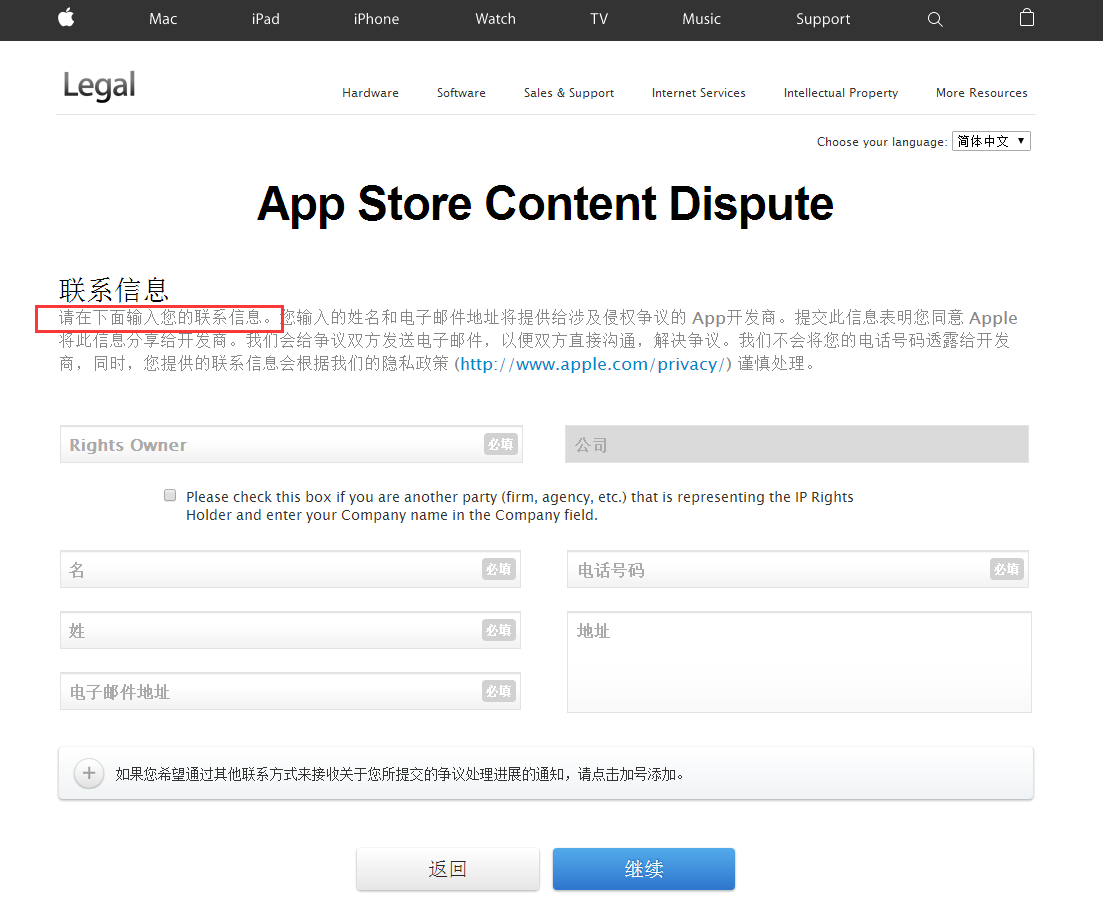This screenshot has width=1103, height=911.
Task: Go to the iPhone menu item
Action: pos(376,19)
